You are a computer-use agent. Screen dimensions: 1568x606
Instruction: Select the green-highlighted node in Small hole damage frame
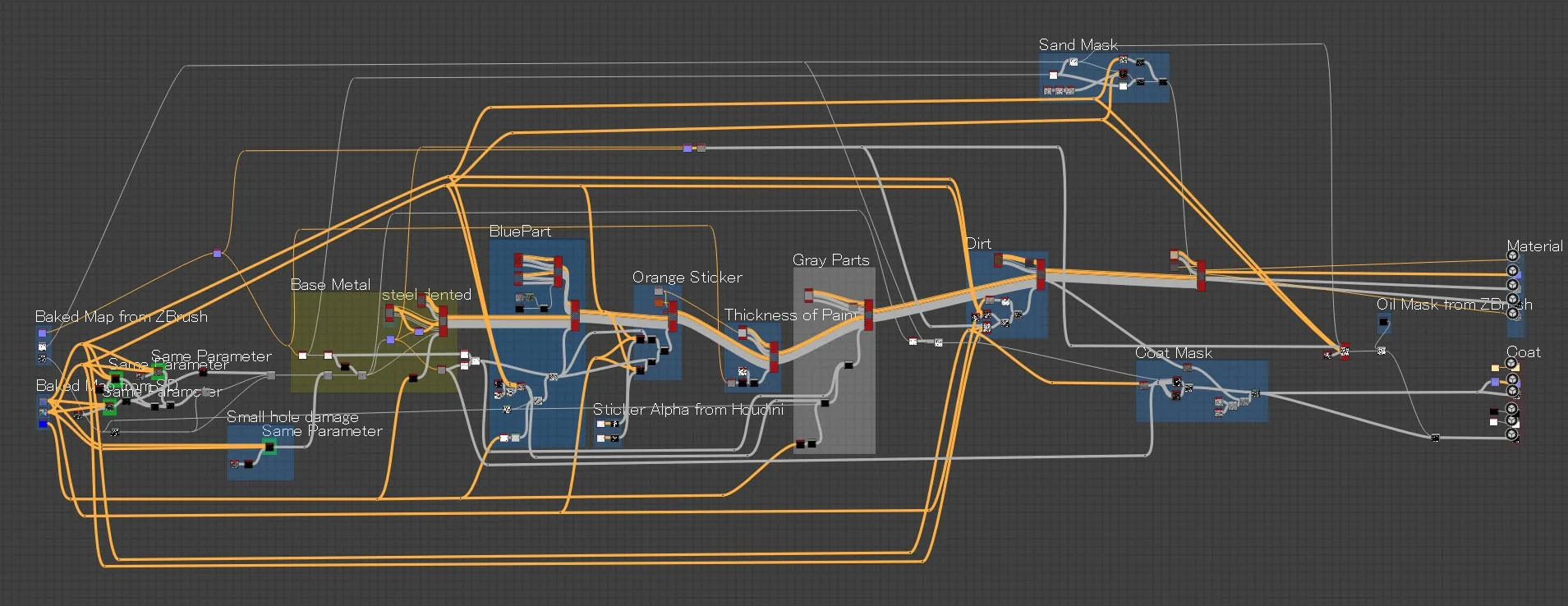(269, 447)
